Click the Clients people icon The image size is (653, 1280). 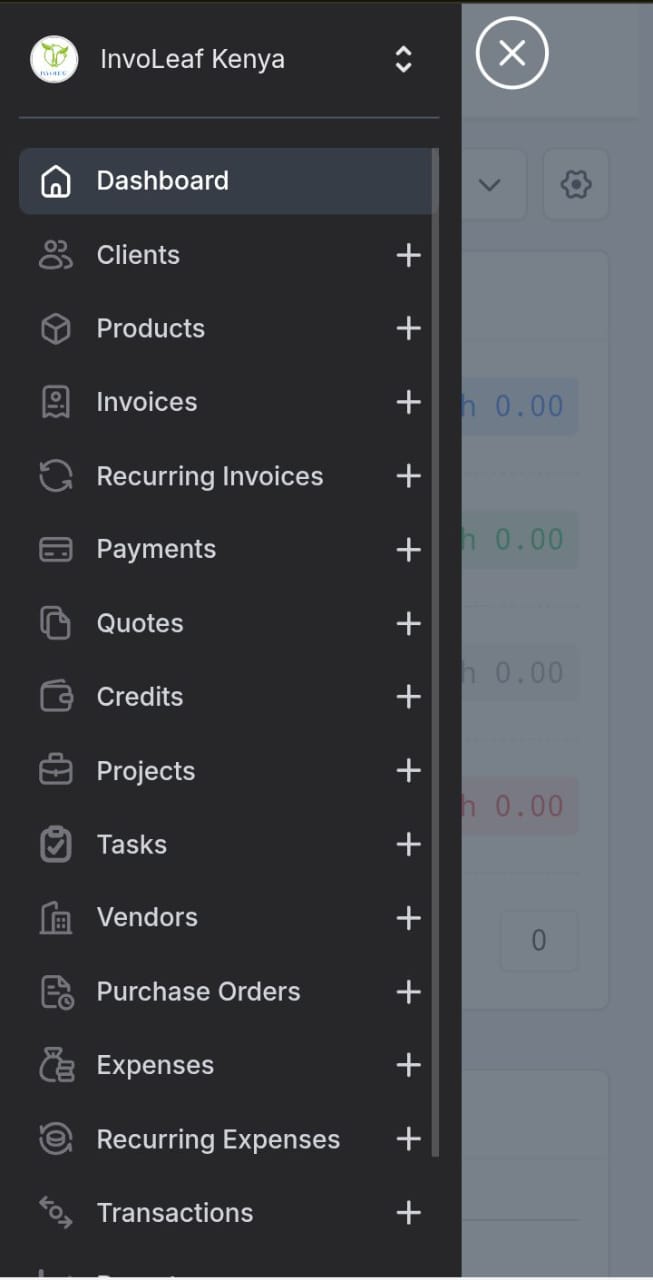pos(56,255)
